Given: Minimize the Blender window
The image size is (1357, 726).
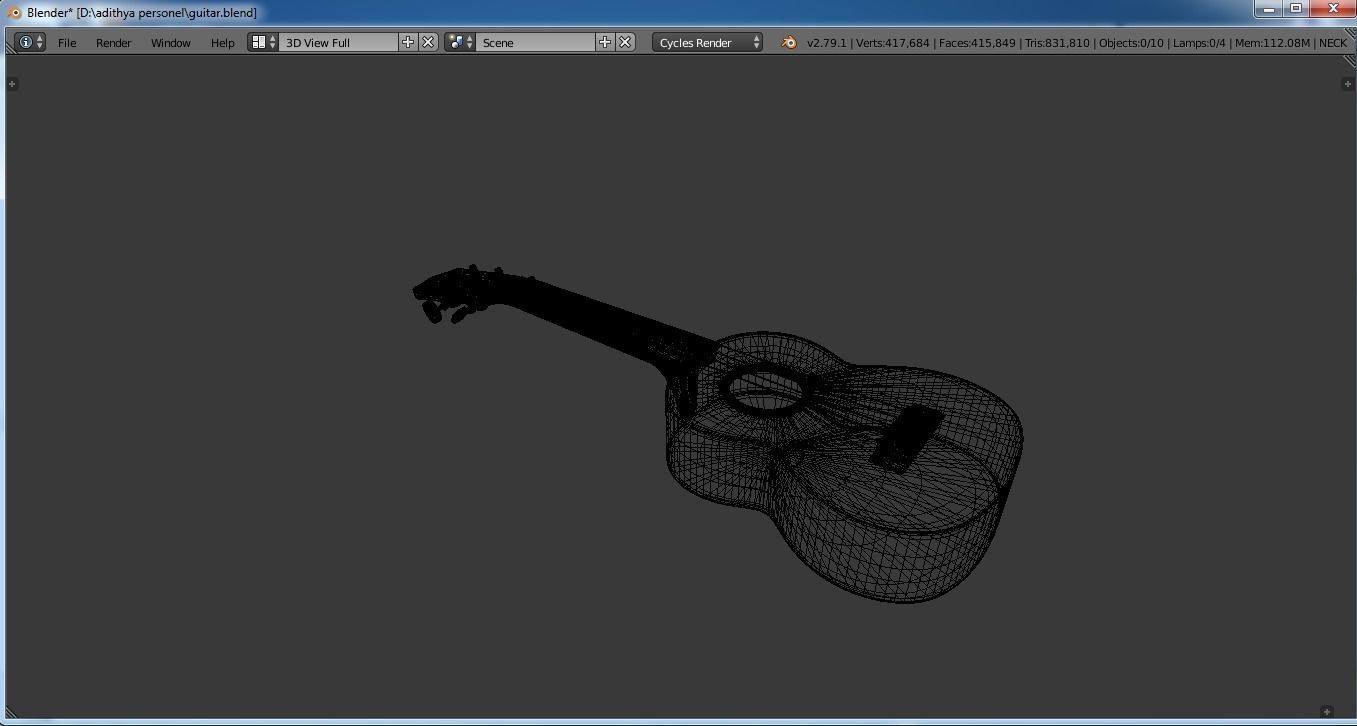Looking at the screenshot, I should [1268, 8].
